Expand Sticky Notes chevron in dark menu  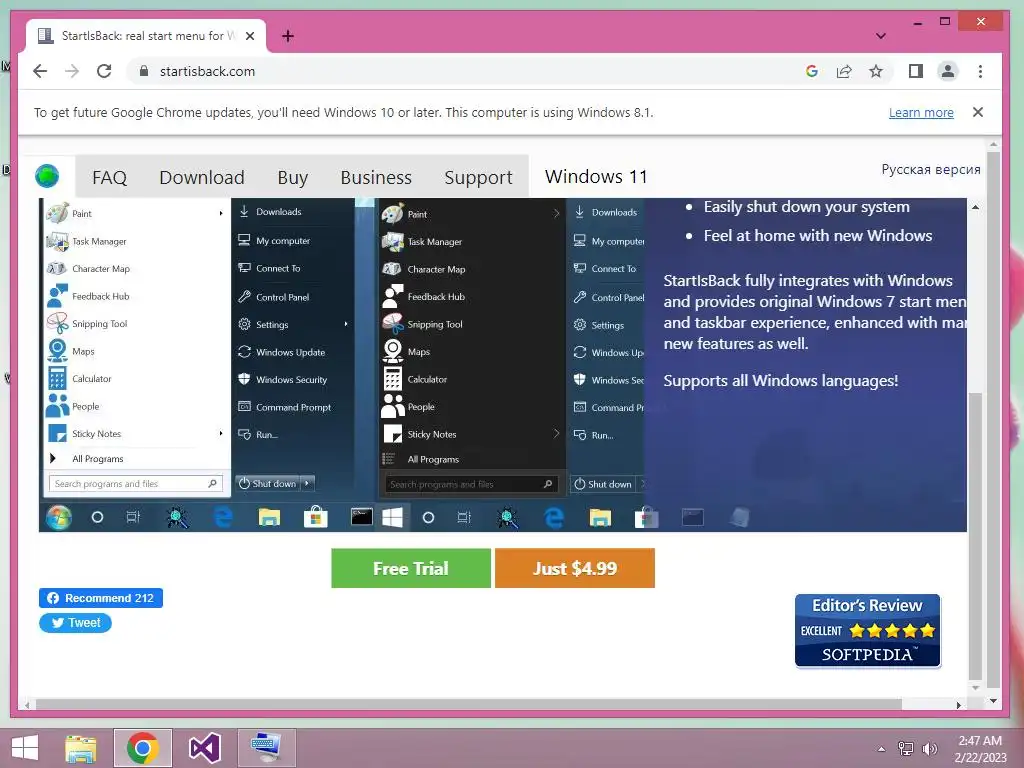tap(556, 434)
